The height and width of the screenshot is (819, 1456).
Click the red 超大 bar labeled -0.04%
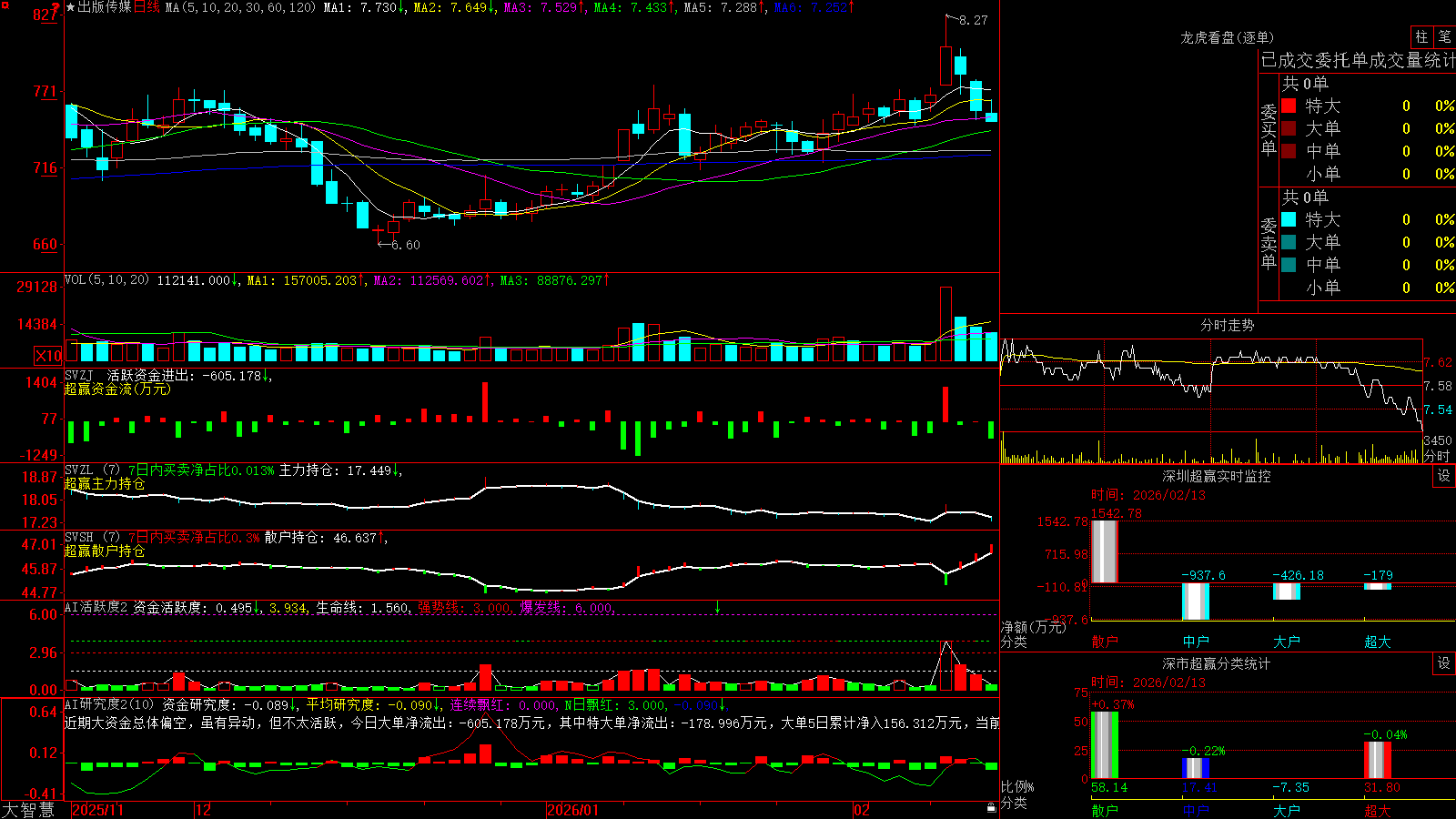coord(1378,760)
